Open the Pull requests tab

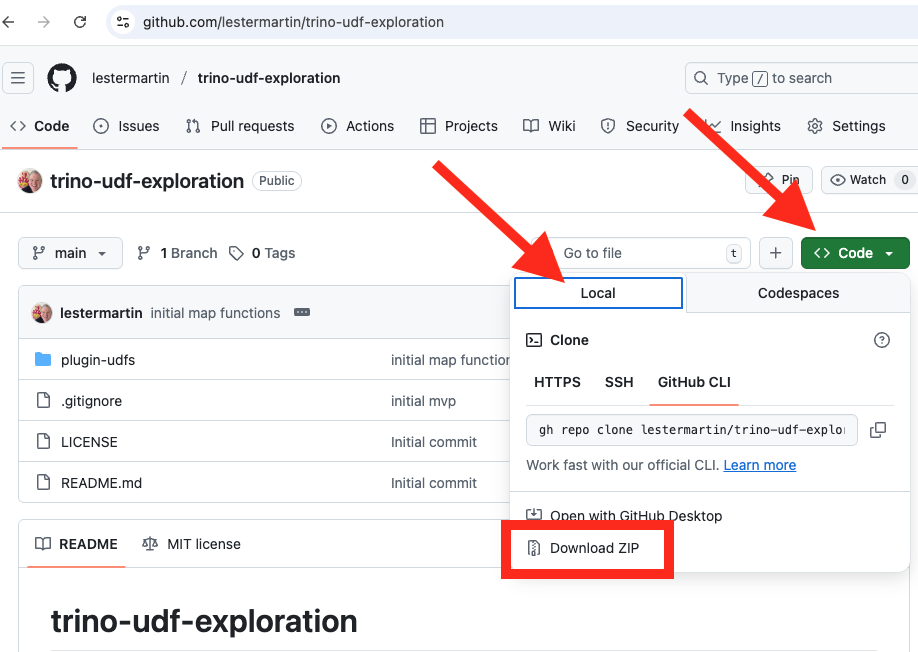point(240,126)
